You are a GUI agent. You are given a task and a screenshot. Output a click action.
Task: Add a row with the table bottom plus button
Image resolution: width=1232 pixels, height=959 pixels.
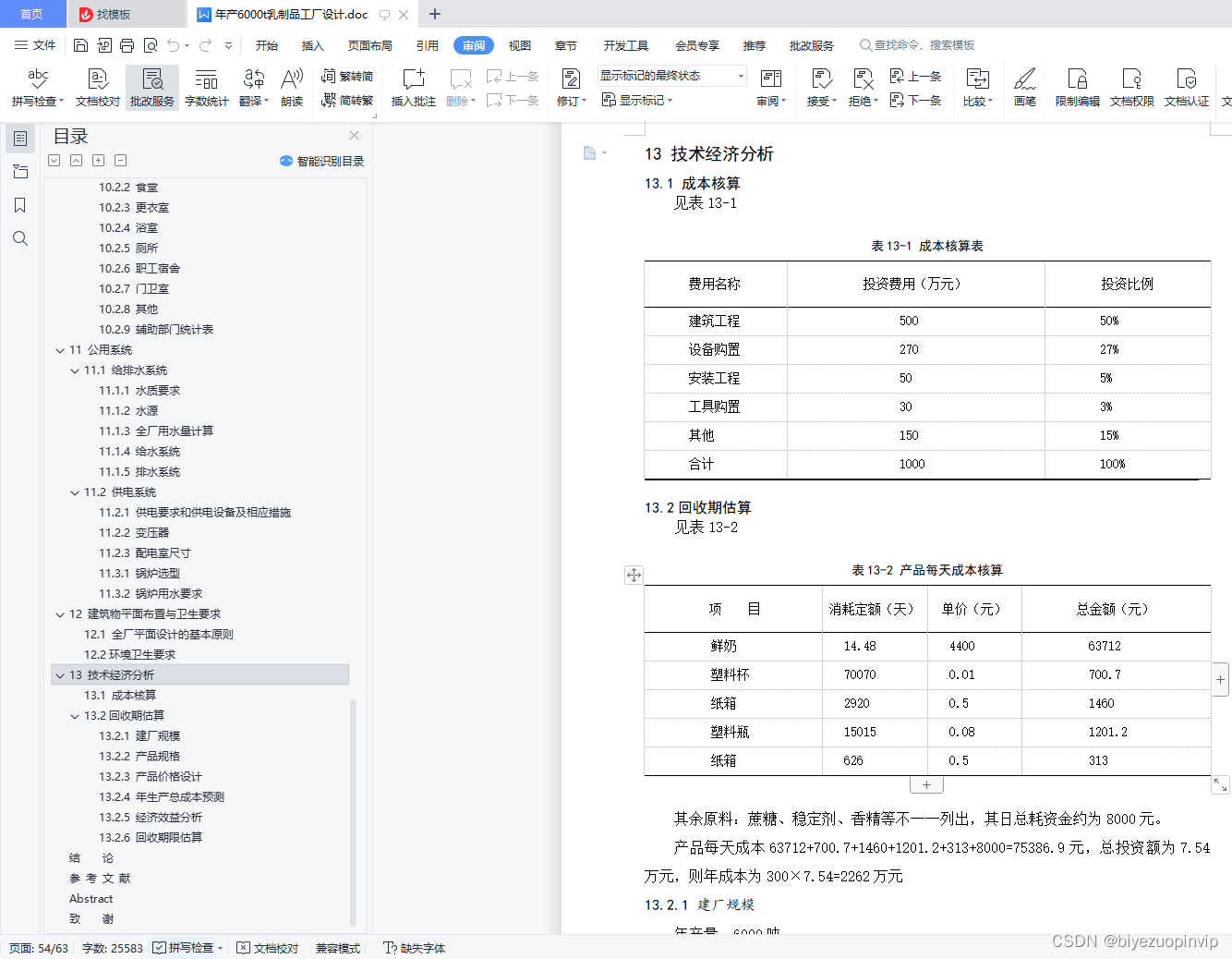[926, 784]
